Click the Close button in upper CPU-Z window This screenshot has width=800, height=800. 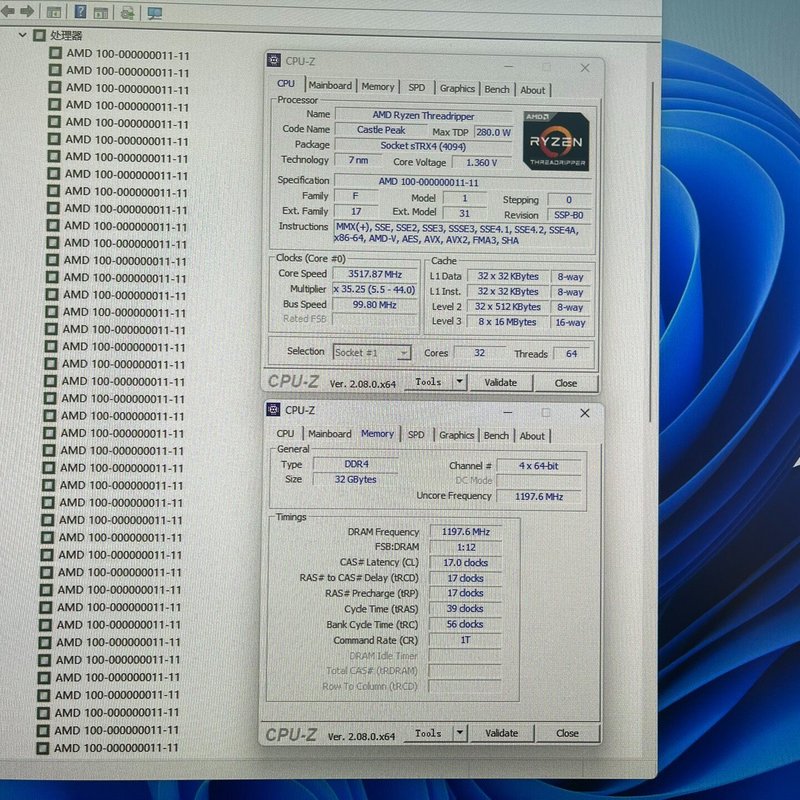pos(566,383)
